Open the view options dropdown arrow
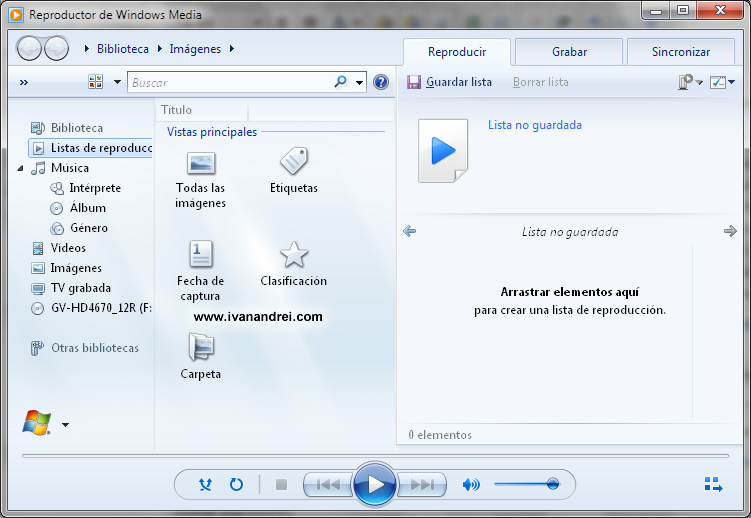This screenshot has height=518, width=751. pos(117,82)
